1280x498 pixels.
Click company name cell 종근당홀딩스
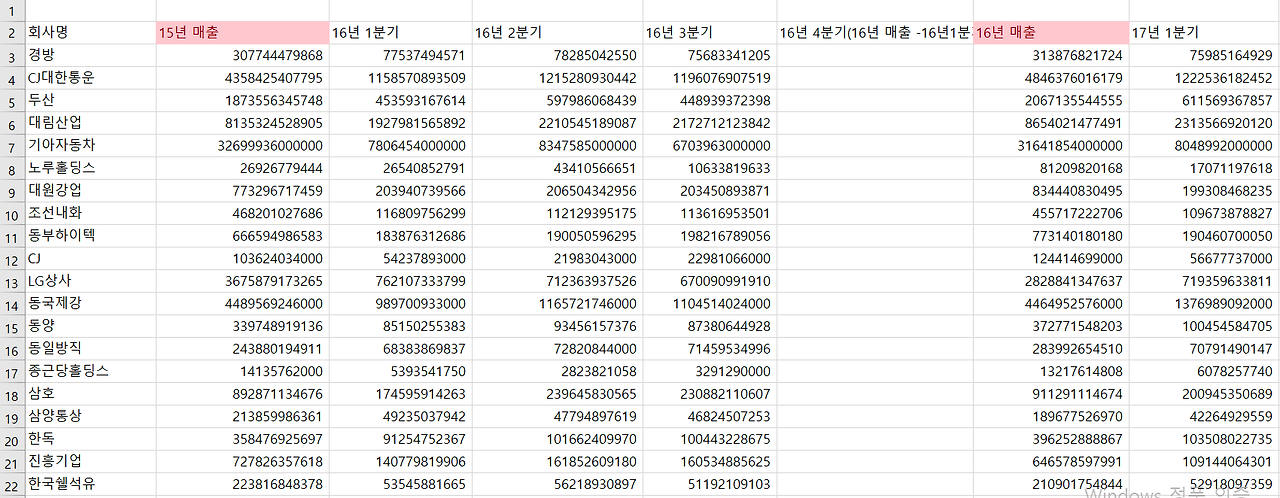(x=90, y=370)
